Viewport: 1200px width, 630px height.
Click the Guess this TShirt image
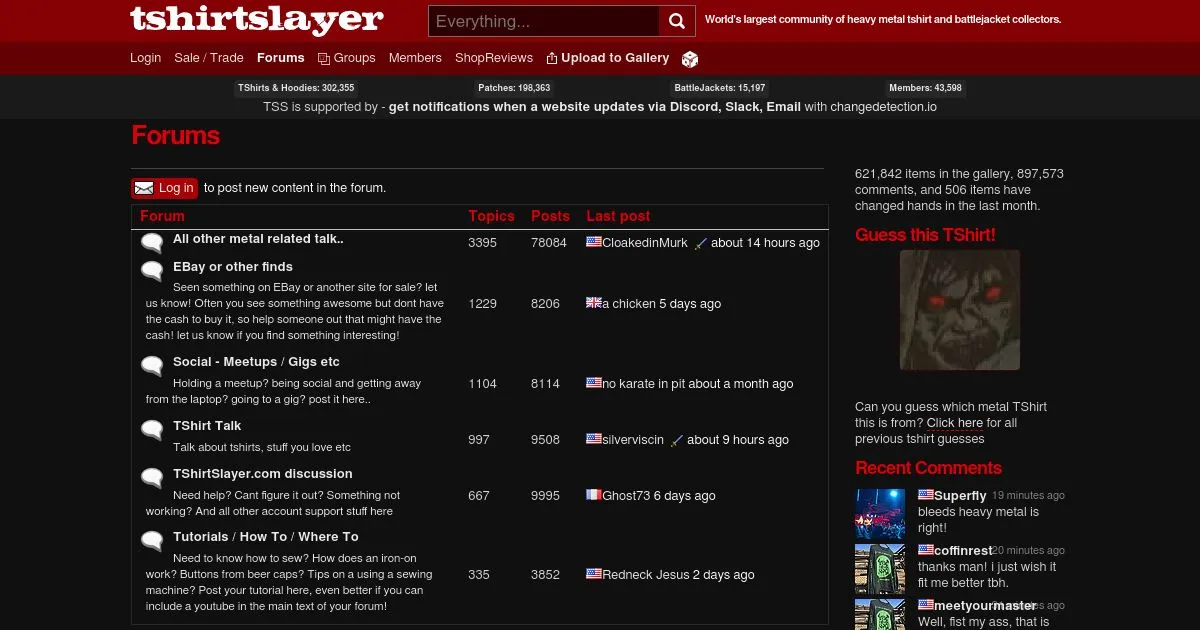point(959,310)
